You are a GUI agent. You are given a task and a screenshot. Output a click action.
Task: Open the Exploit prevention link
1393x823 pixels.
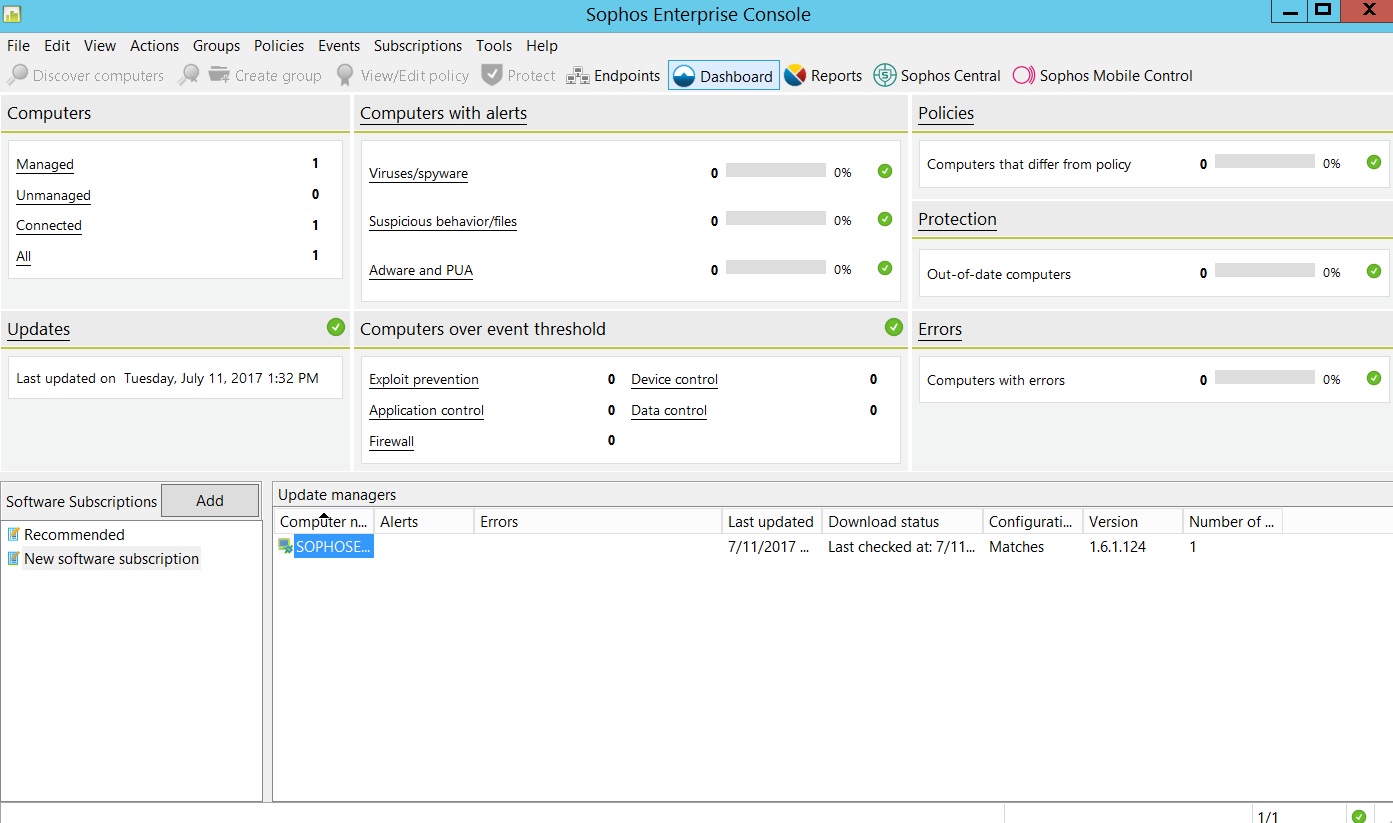point(424,380)
